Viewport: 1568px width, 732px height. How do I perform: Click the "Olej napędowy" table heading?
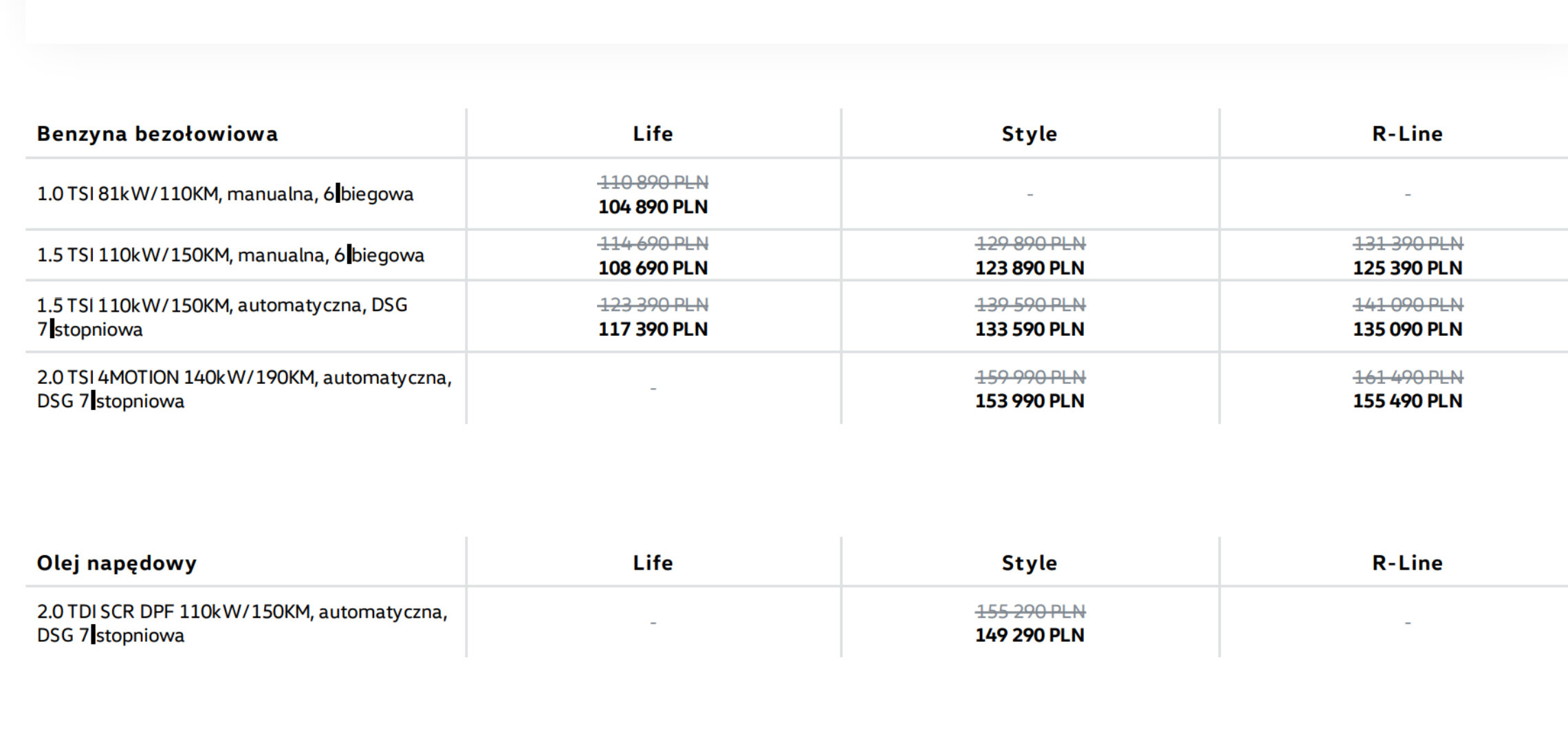pyautogui.click(x=117, y=563)
